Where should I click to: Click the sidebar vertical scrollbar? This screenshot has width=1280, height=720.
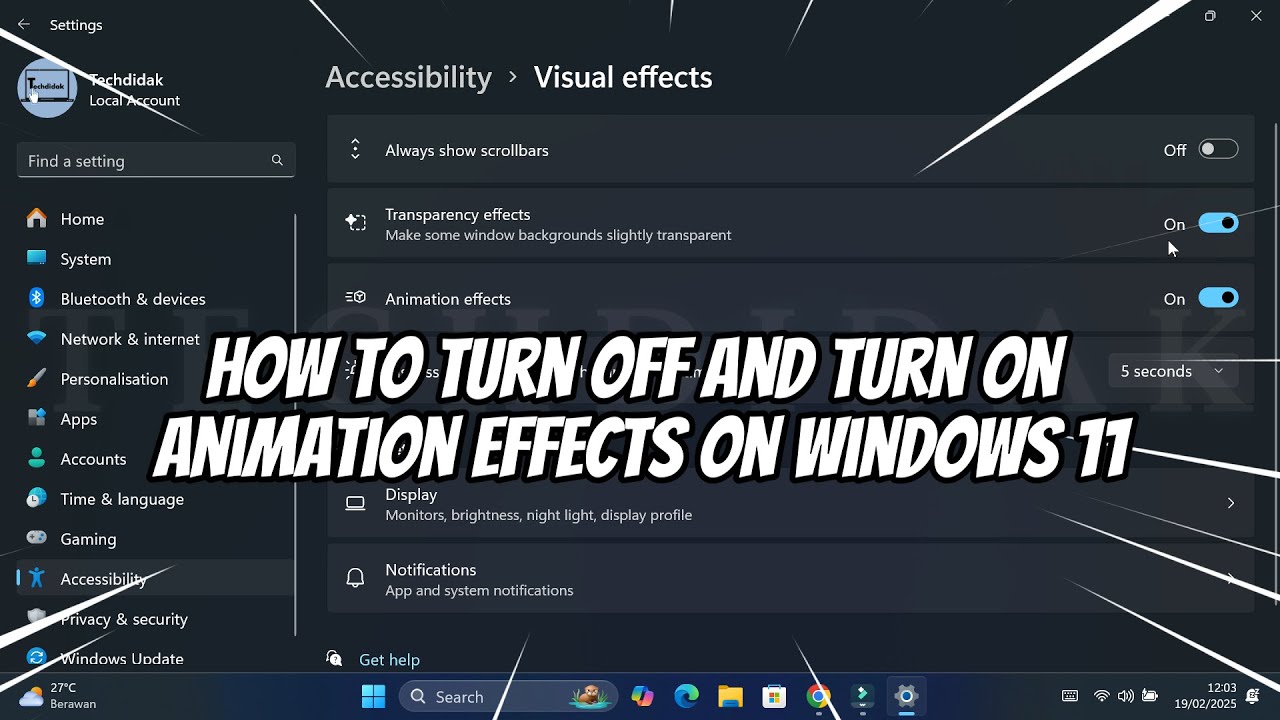pos(295,425)
